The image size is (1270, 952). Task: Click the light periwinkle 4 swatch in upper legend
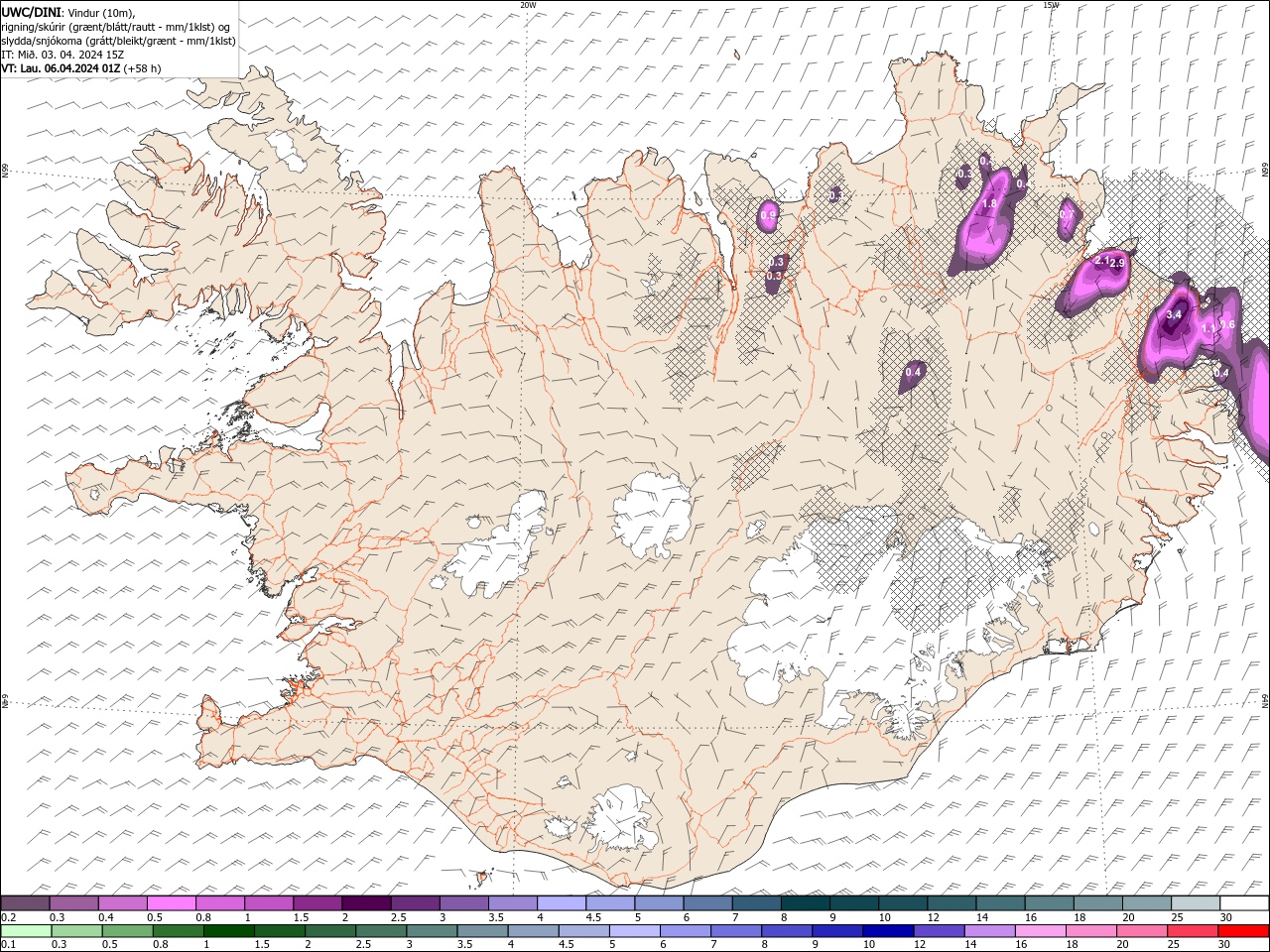click(x=561, y=903)
